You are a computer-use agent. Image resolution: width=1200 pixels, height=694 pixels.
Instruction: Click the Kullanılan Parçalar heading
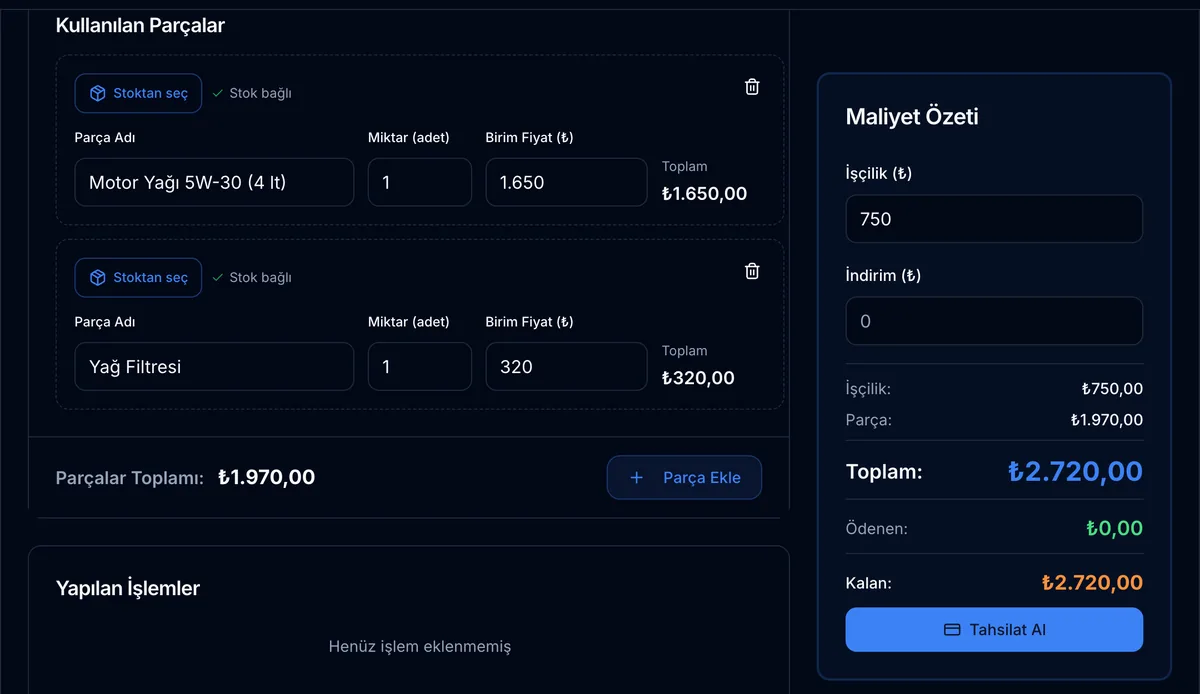140,26
